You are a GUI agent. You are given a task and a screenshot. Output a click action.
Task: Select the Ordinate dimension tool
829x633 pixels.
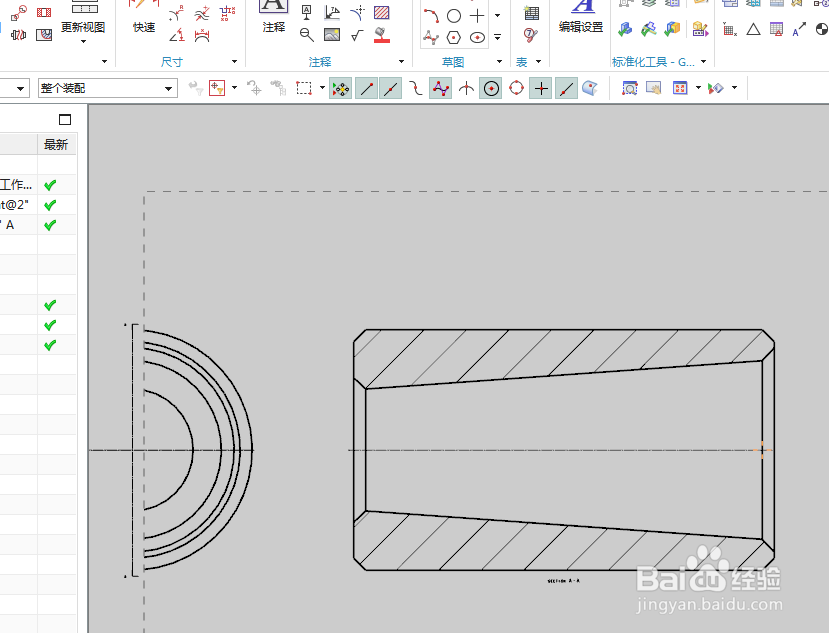pyautogui.click(x=227, y=13)
